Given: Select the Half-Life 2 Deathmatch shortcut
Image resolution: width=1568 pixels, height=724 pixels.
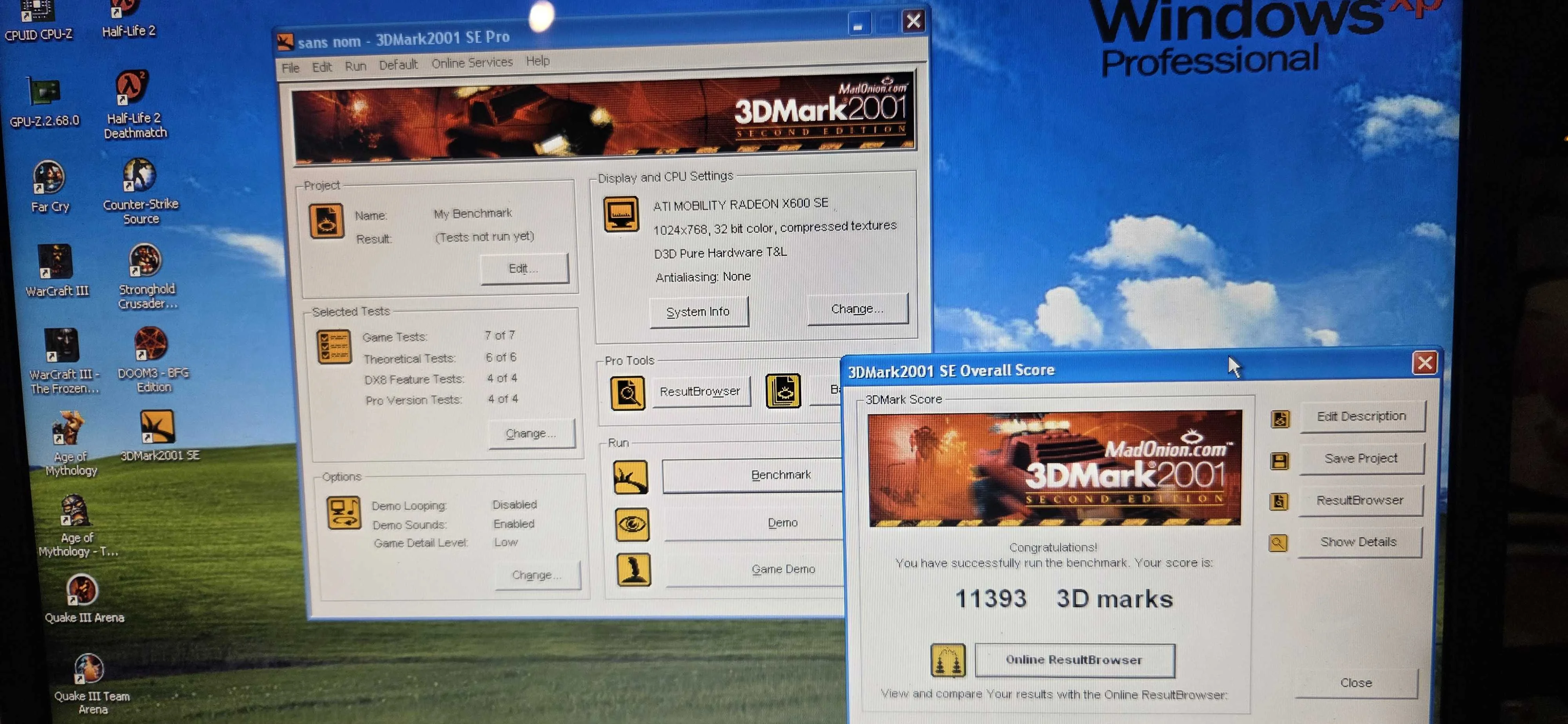Looking at the screenshot, I should click(134, 104).
